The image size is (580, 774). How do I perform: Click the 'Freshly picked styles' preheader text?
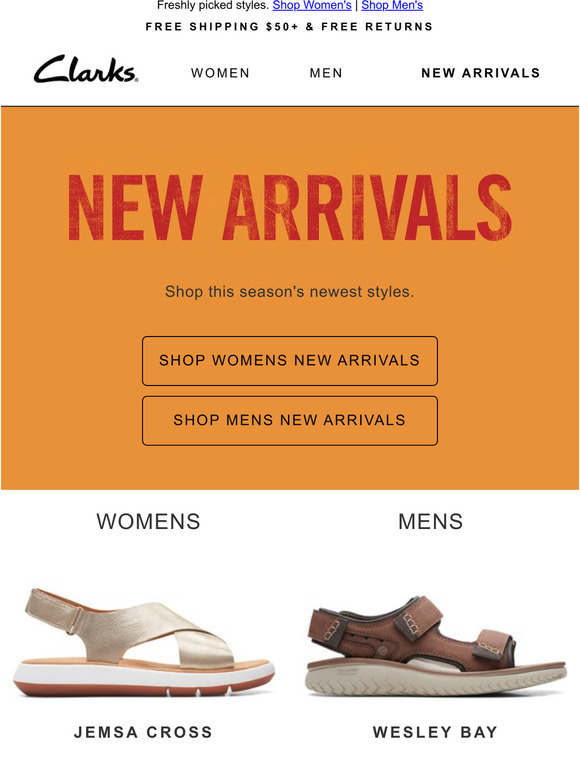pyautogui.click(x=213, y=5)
